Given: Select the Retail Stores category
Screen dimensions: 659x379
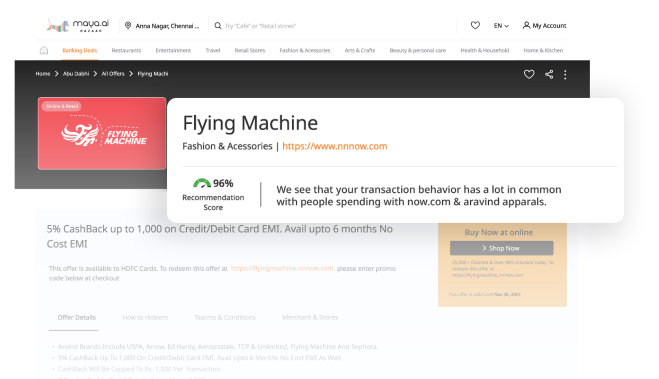Looking at the screenshot, I should coord(250,50).
